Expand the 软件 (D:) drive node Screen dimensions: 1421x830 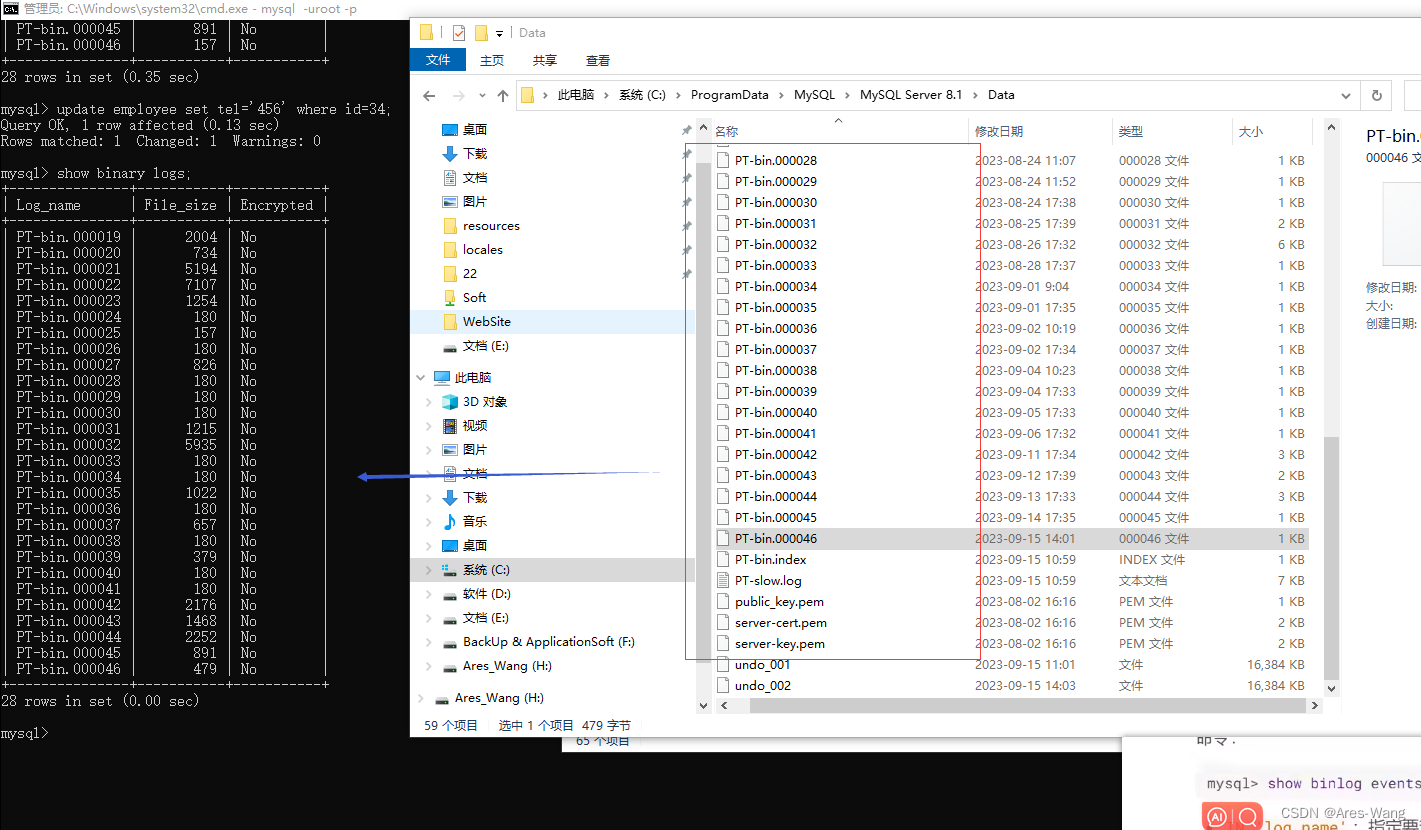(x=430, y=593)
